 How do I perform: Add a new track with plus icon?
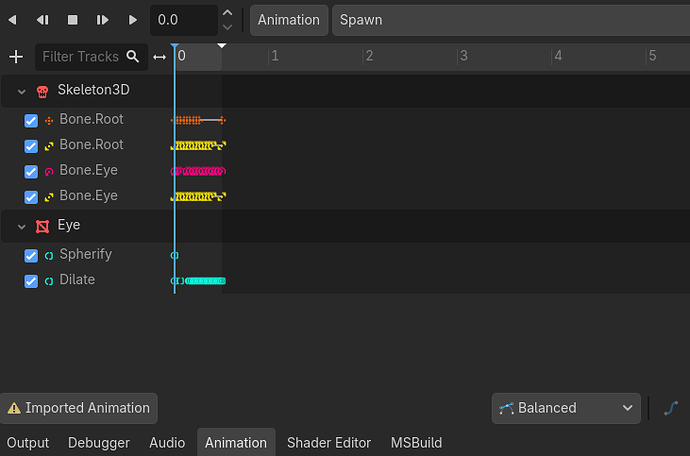pos(16,57)
